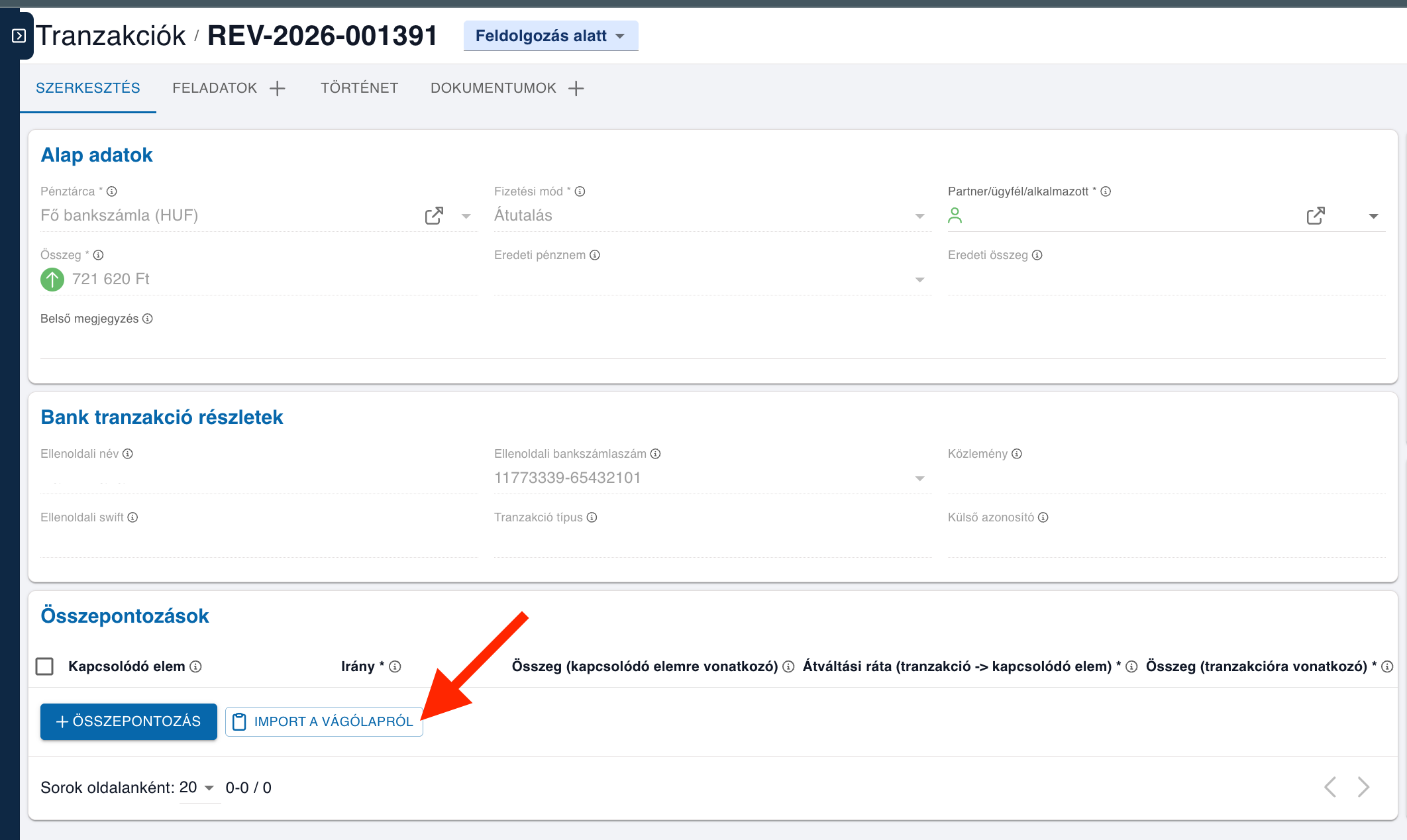Show info tooltip for Kapcsolódó elem column
The width and height of the screenshot is (1407, 840).
[196, 666]
